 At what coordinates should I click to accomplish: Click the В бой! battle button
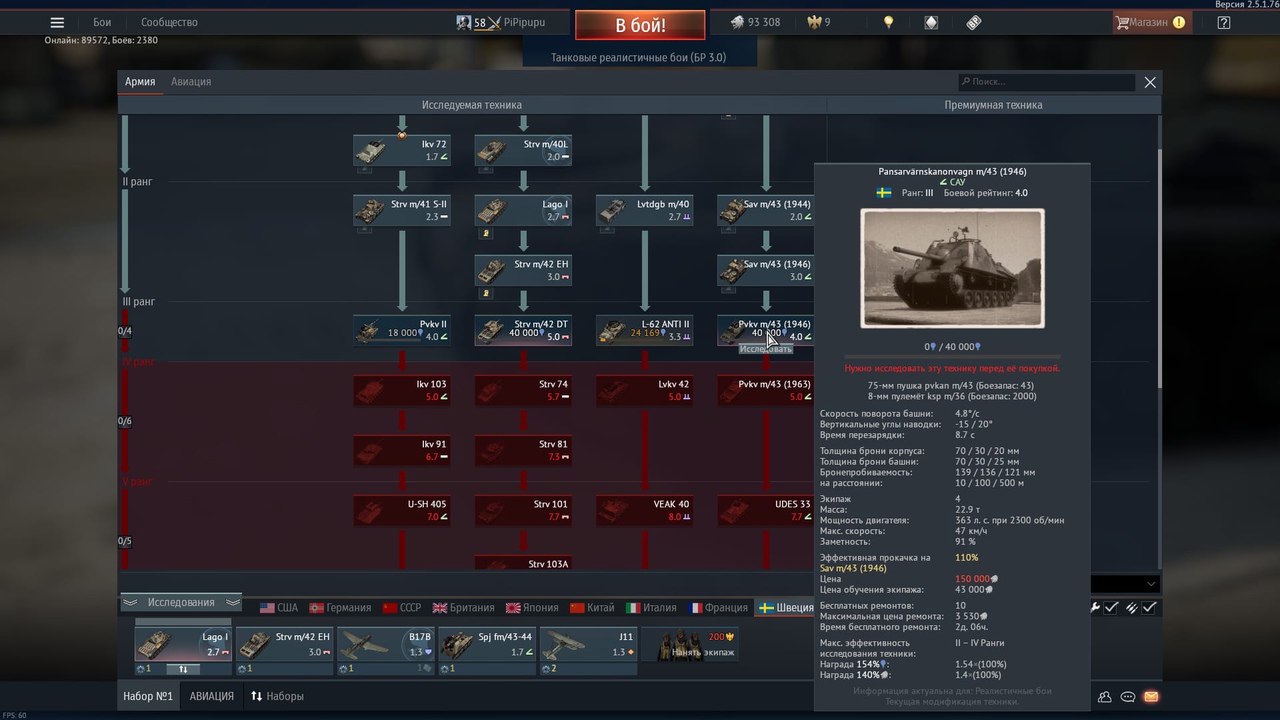pyautogui.click(x=640, y=25)
